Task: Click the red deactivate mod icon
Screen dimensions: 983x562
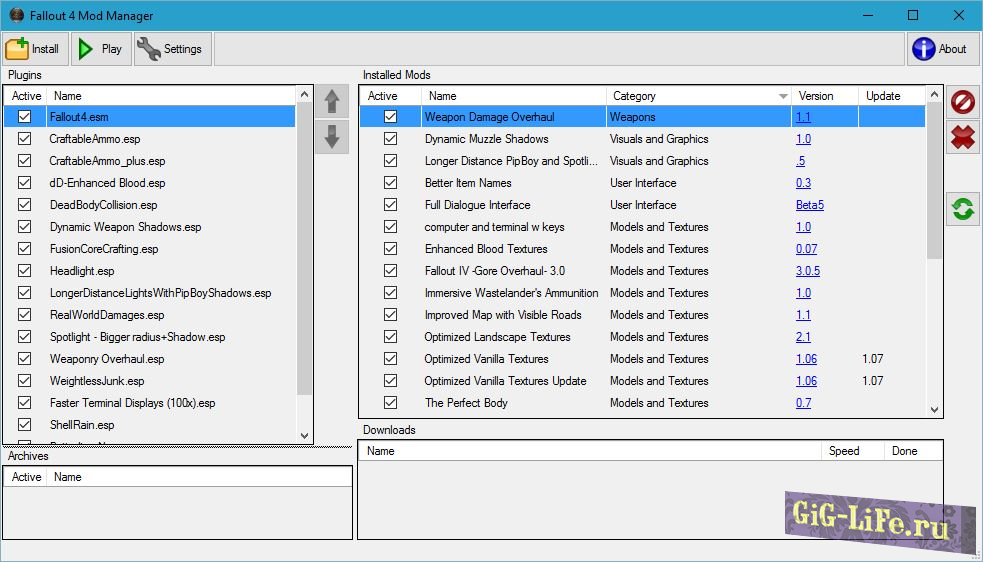Action: (962, 102)
